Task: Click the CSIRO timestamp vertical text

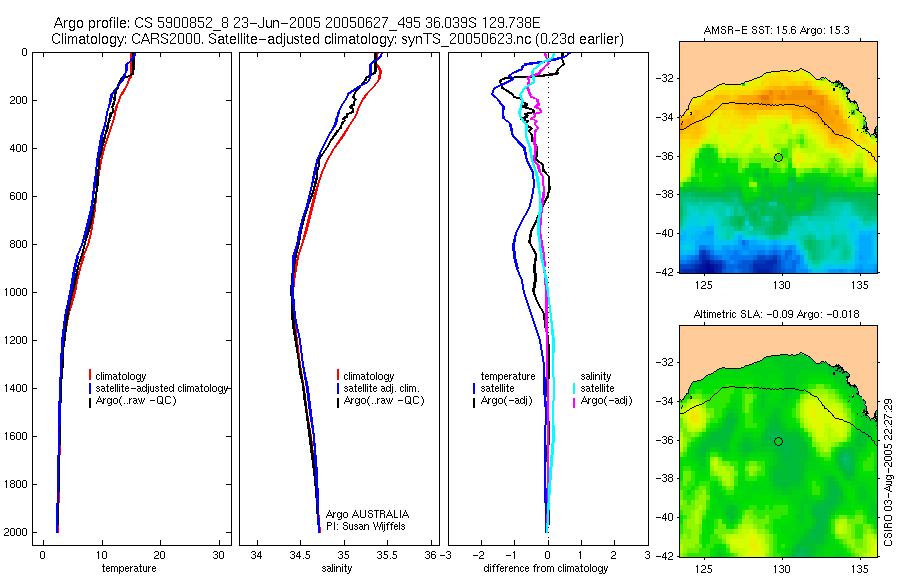Action: coord(888,471)
